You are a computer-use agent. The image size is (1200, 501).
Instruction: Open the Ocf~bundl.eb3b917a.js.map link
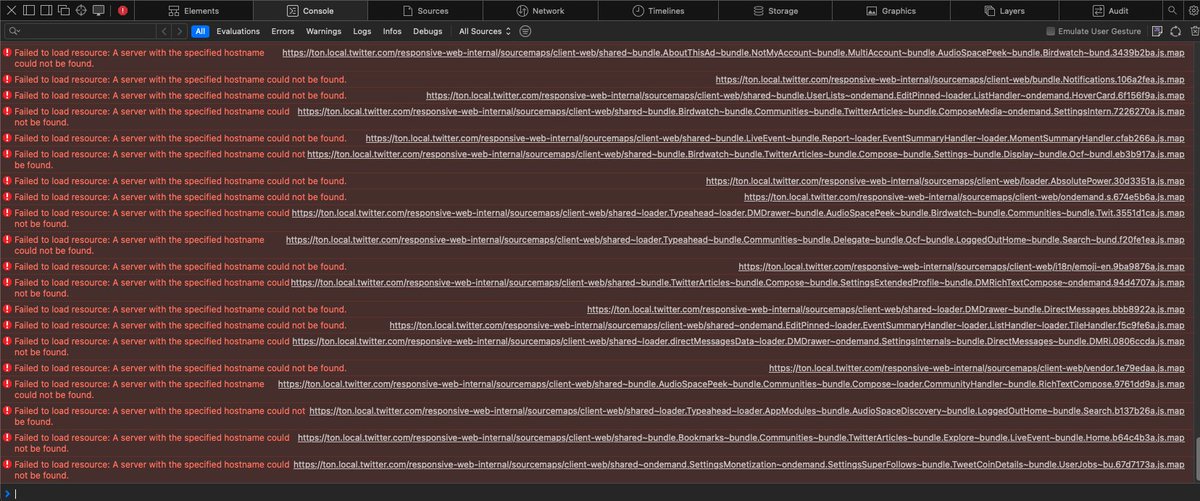click(x=746, y=155)
